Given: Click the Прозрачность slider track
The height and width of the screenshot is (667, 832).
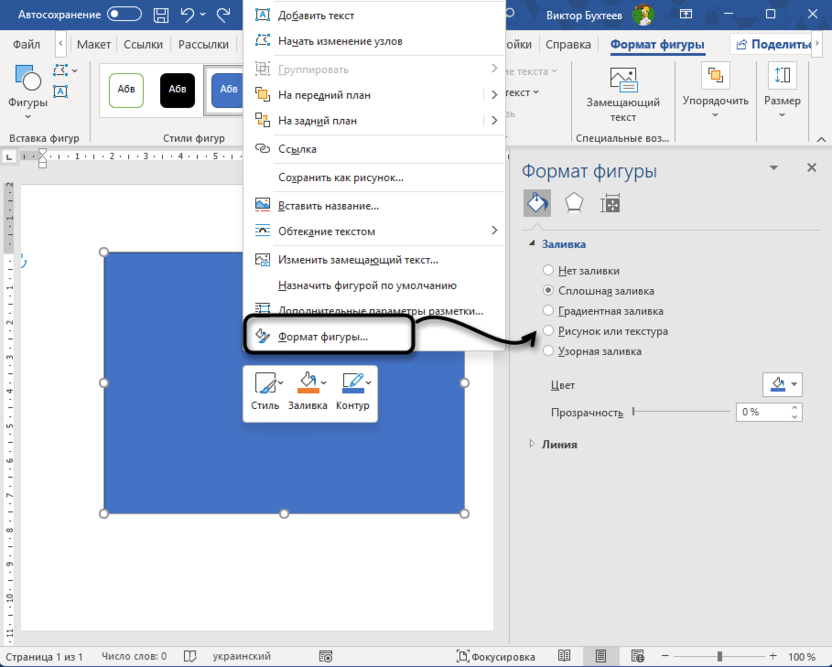Looking at the screenshot, I should [x=680, y=412].
